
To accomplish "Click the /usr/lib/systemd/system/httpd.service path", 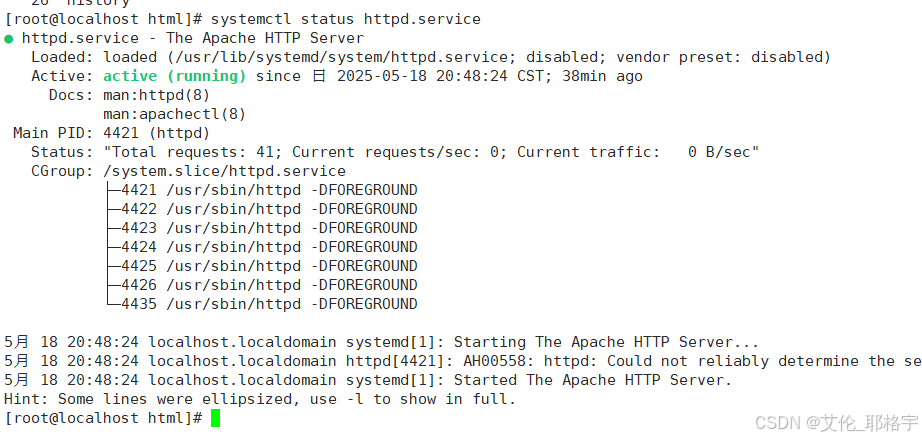I will coord(305,58).
